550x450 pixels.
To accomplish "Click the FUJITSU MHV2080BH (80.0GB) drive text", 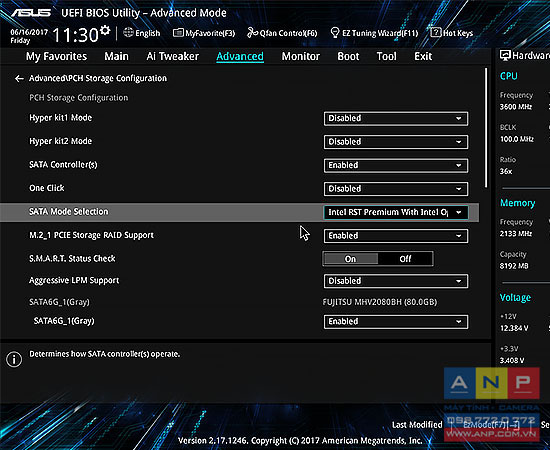I will pos(380,302).
